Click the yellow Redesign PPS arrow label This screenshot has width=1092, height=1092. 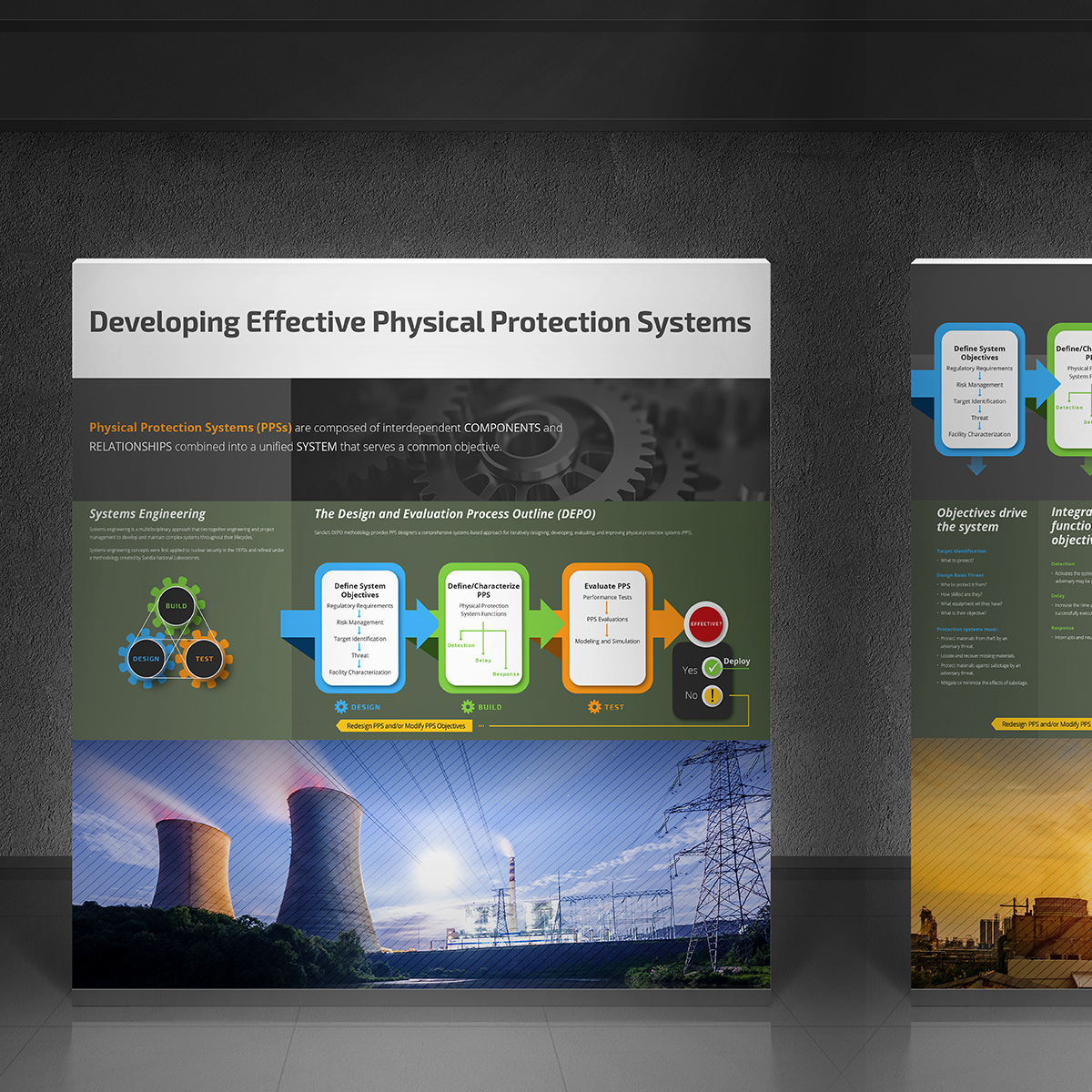[405, 725]
